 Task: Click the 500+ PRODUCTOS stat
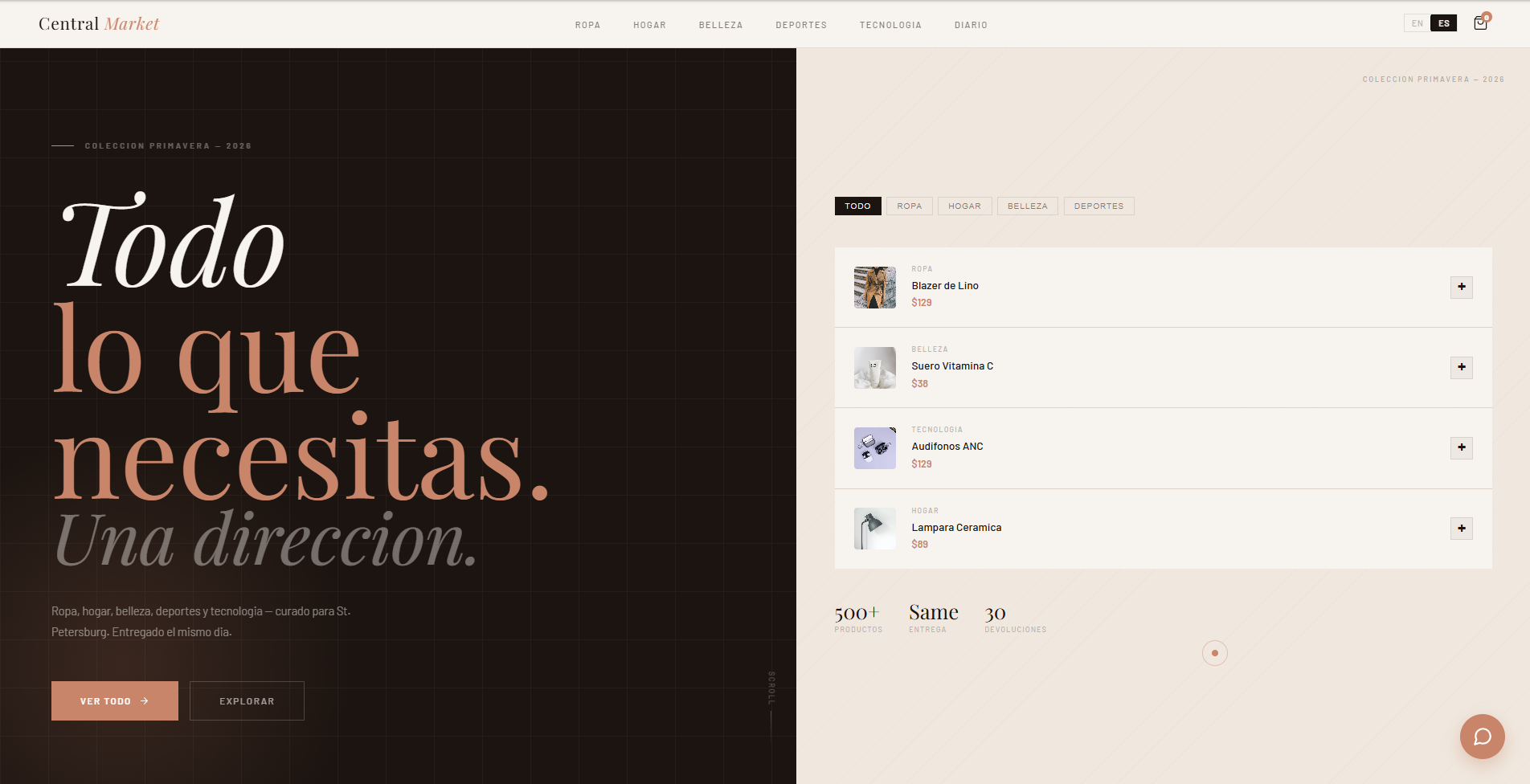pyautogui.click(x=858, y=619)
